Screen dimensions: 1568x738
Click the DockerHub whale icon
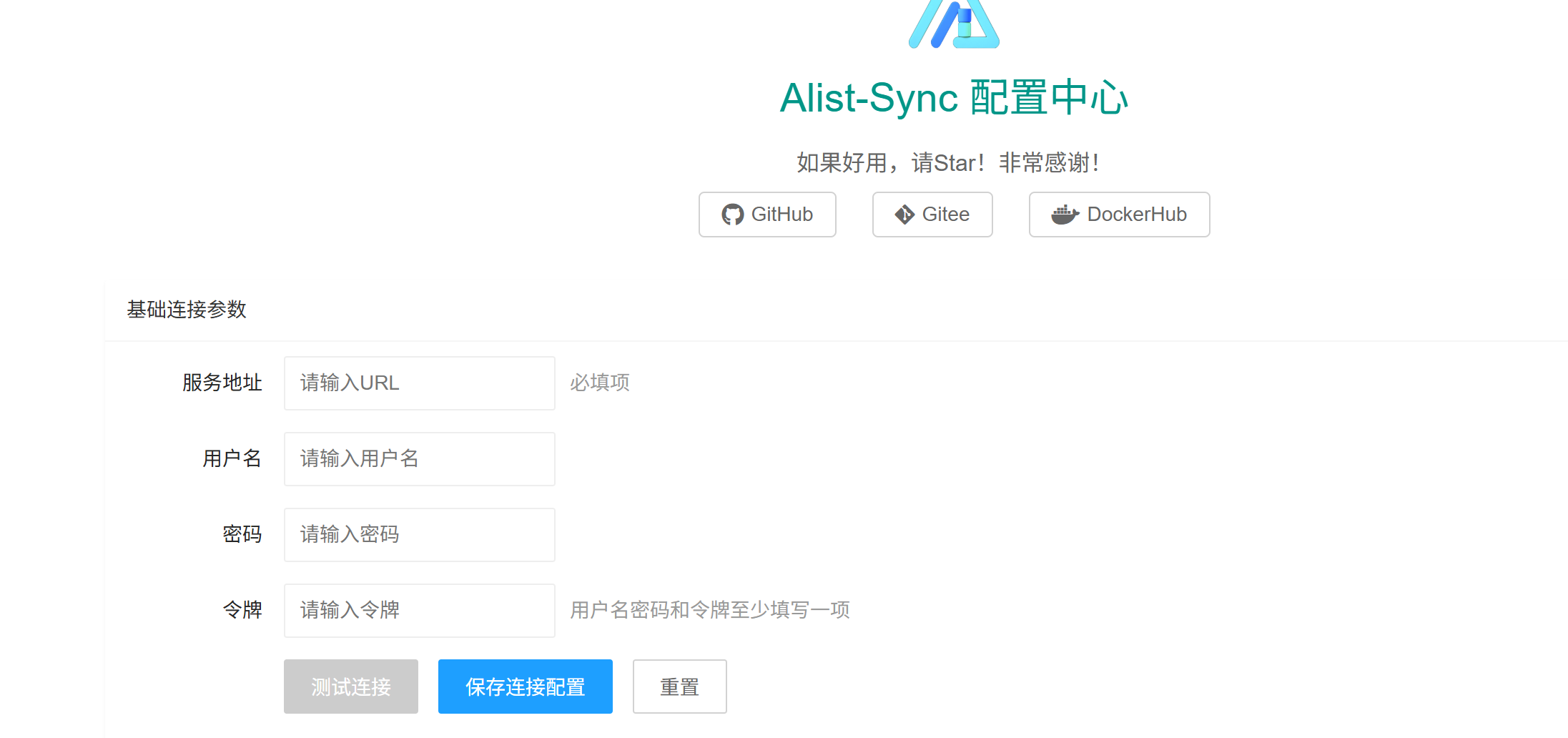(1065, 215)
